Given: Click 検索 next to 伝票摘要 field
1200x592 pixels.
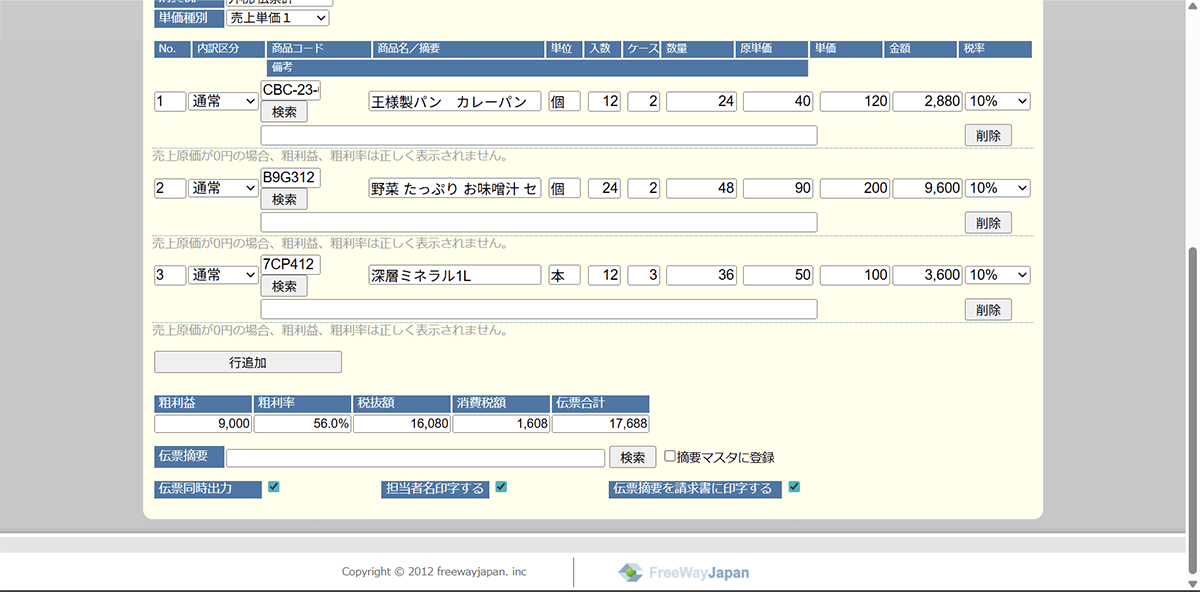Looking at the screenshot, I should click(x=632, y=457).
